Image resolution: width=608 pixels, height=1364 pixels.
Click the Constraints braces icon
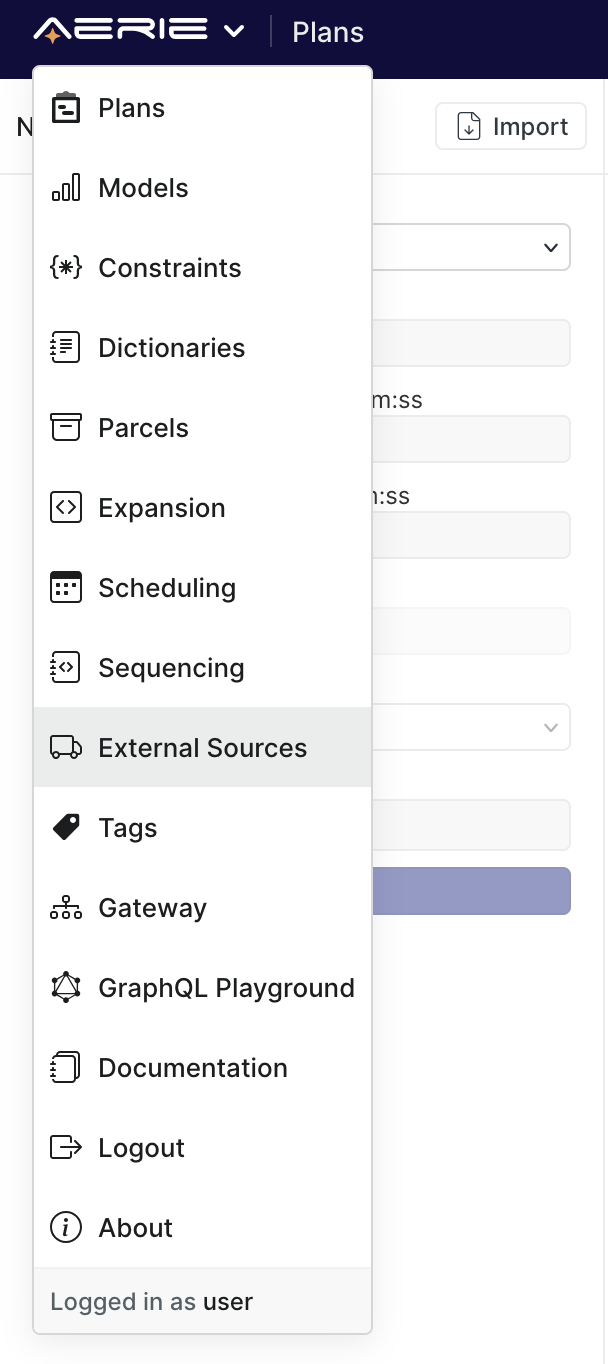(x=65, y=267)
